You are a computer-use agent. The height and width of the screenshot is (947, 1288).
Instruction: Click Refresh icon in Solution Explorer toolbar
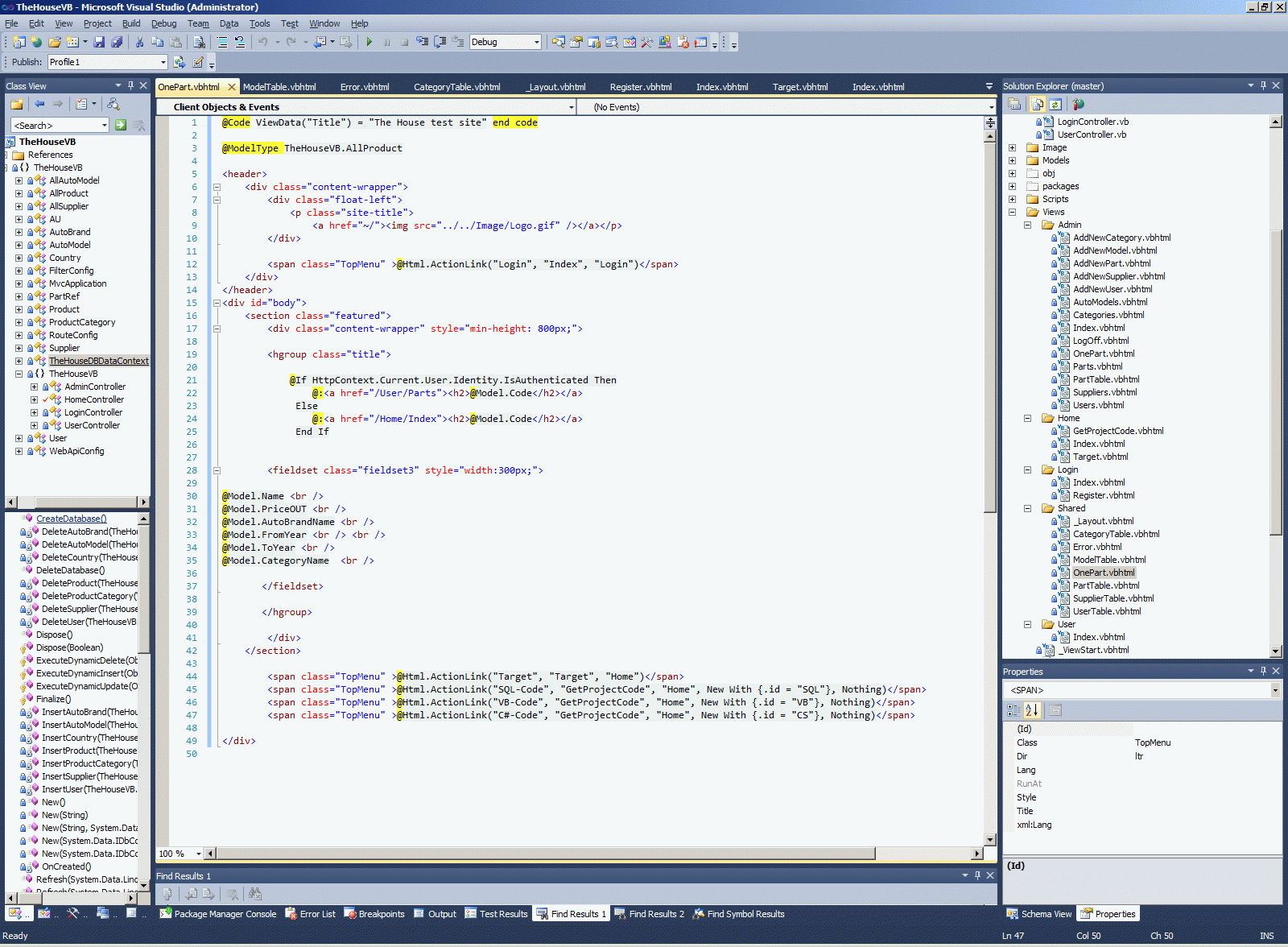(x=1055, y=104)
